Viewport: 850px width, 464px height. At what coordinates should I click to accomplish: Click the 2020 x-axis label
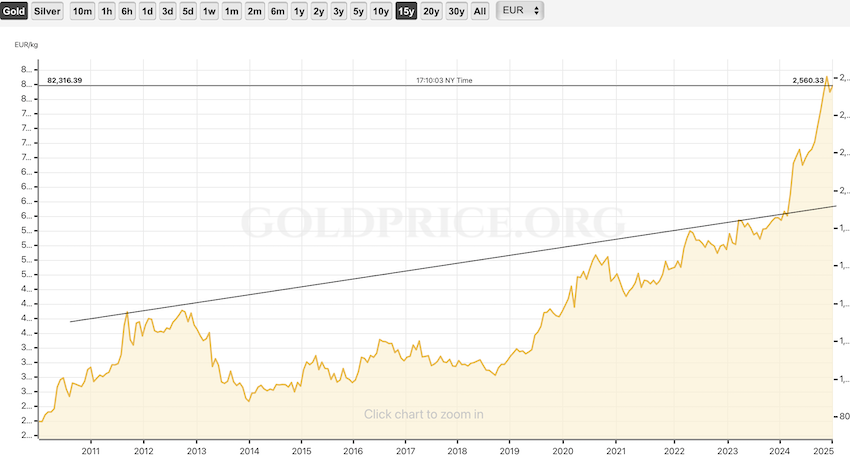coord(563,451)
